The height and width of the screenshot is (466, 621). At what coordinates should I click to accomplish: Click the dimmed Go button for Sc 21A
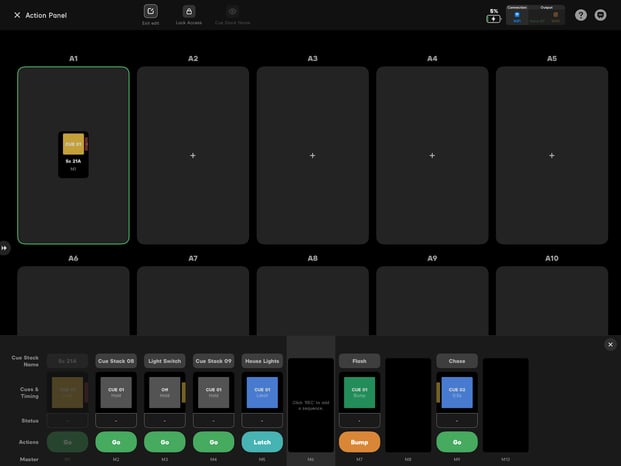pyautogui.click(x=67, y=442)
